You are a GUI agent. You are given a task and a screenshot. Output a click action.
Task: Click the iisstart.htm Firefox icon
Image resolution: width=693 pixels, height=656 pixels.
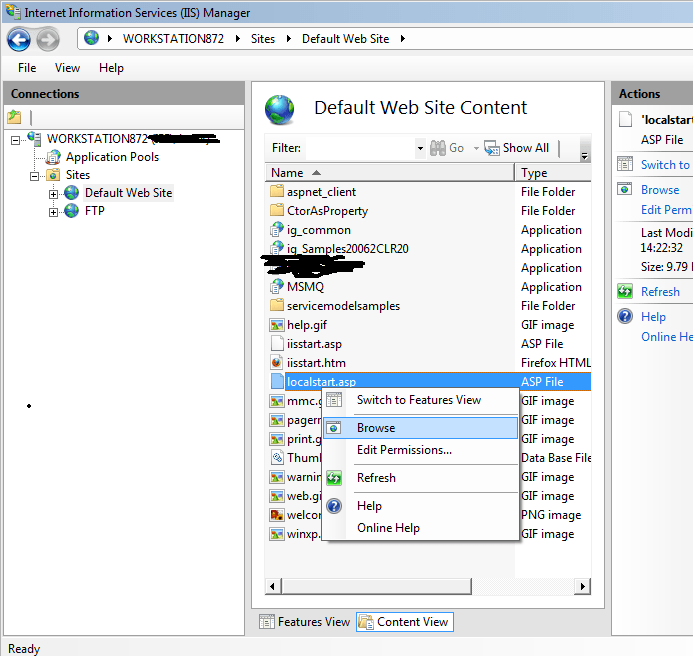click(x=277, y=362)
